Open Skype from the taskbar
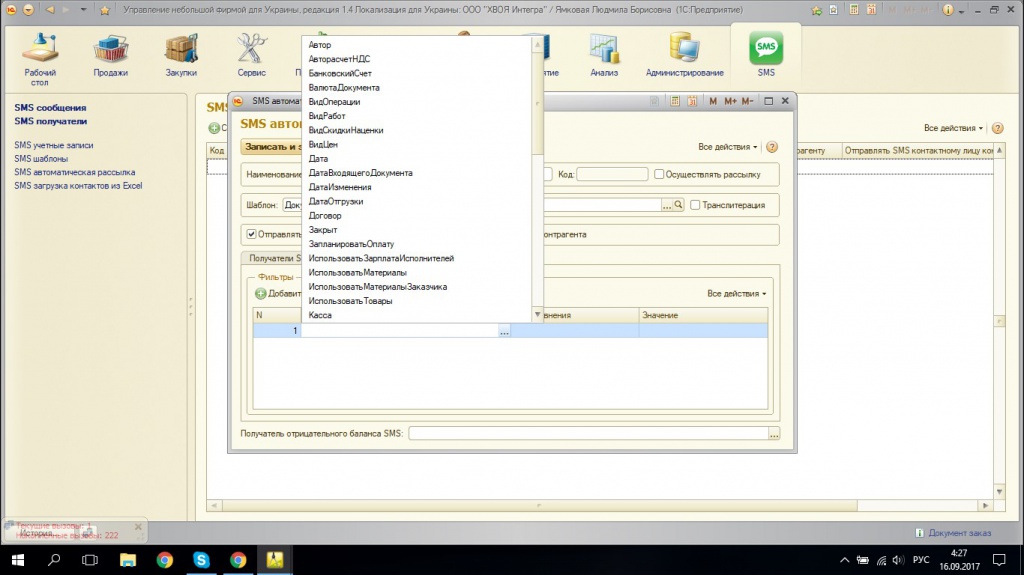The width and height of the screenshot is (1024, 575). [x=201, y=560]
